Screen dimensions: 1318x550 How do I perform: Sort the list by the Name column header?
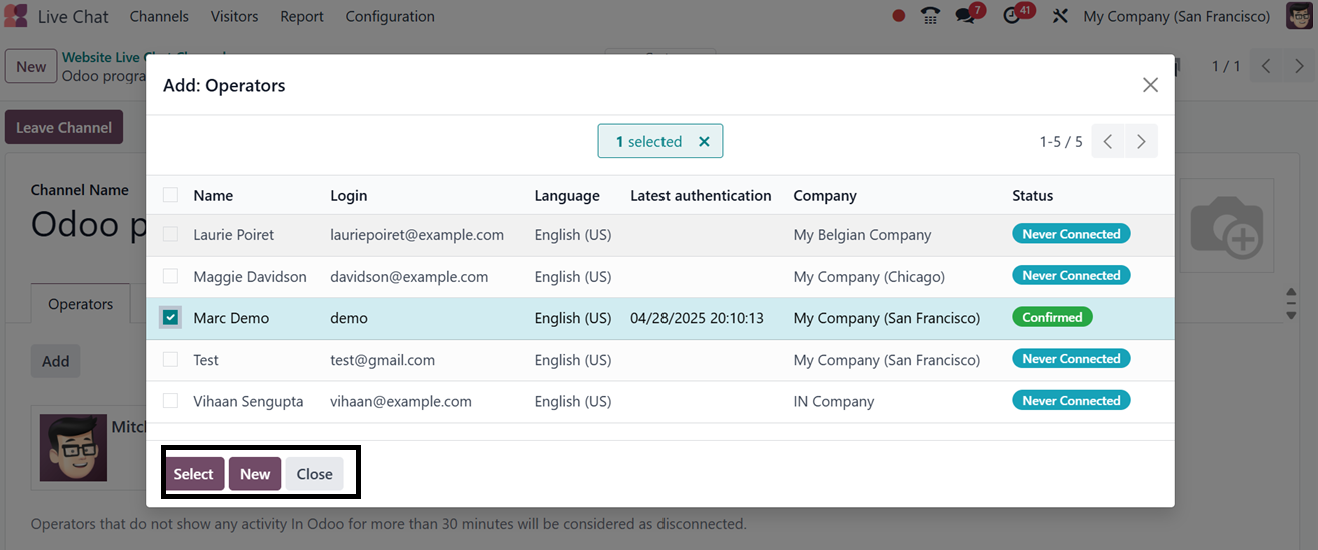[x=213, y=196]
